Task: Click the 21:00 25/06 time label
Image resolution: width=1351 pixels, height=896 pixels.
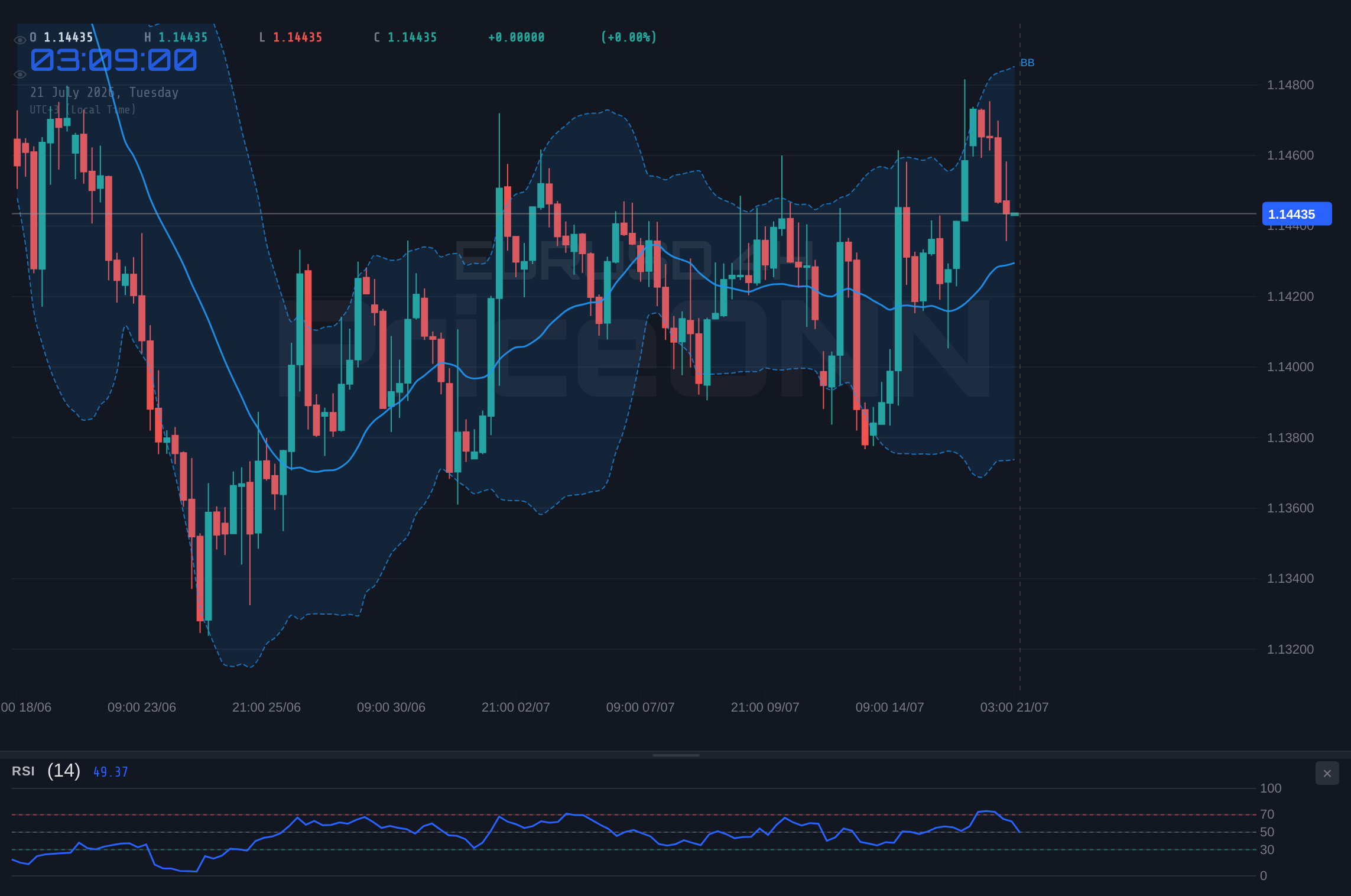Action: [267, 707]
